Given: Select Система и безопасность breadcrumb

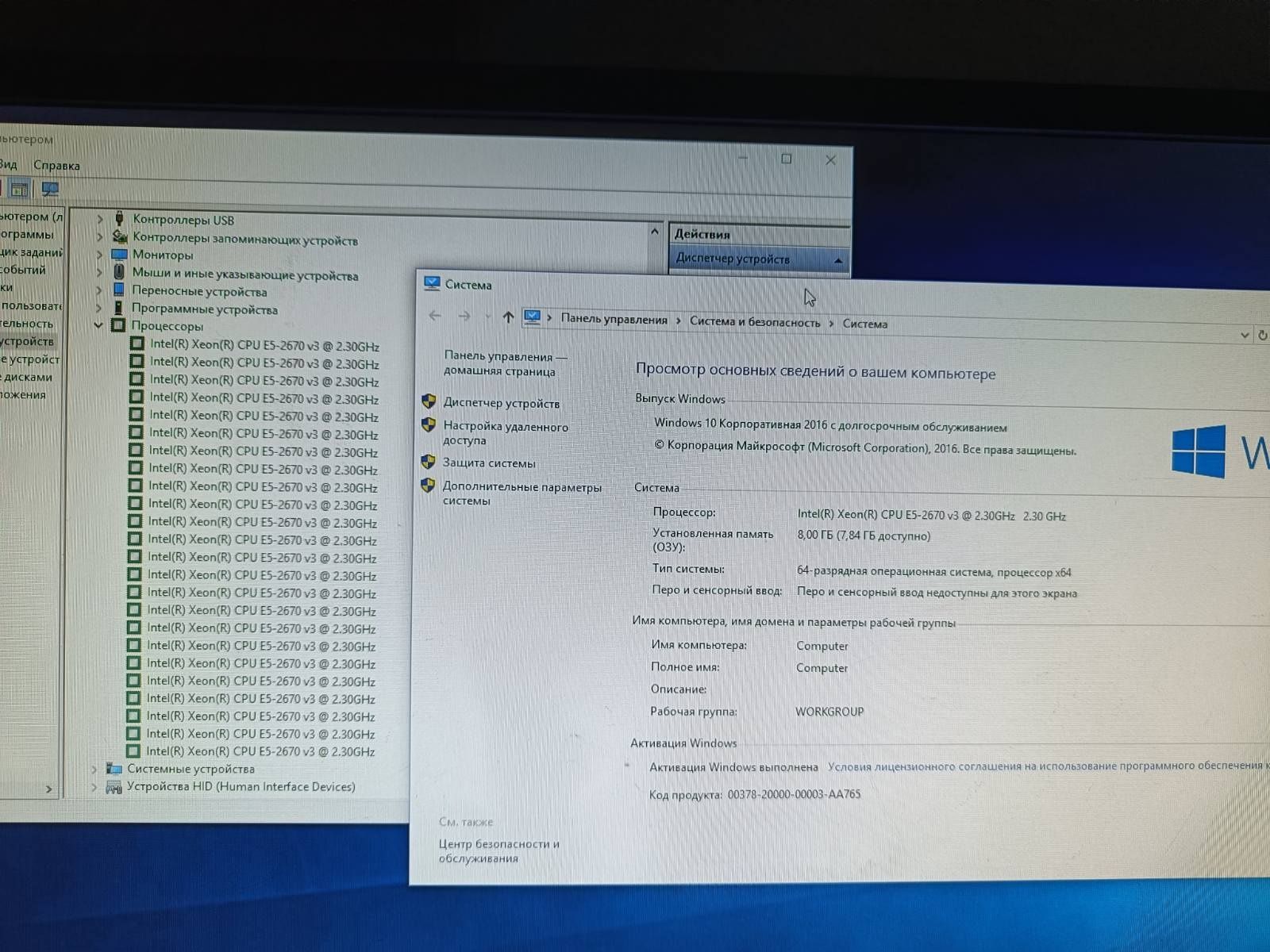Looking at the screenshot, I should tap(754, 321).
